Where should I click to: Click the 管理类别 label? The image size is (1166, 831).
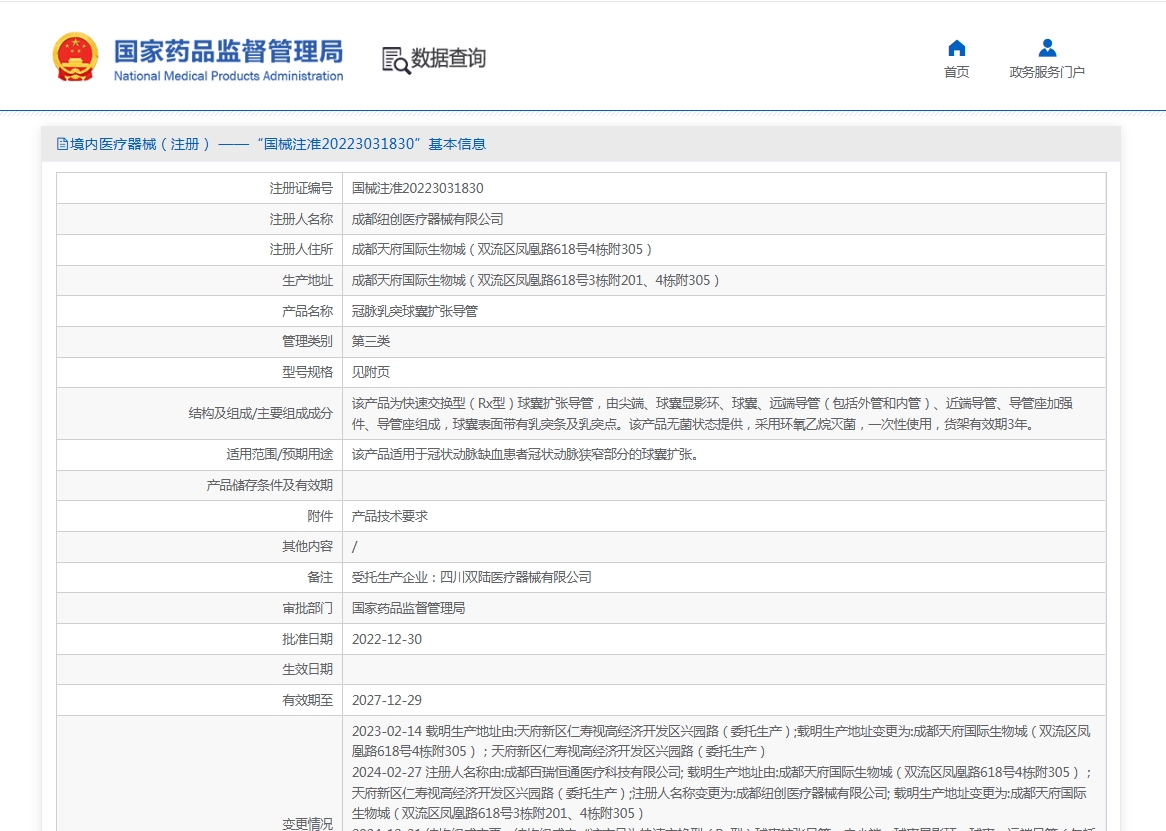[307, 342]
